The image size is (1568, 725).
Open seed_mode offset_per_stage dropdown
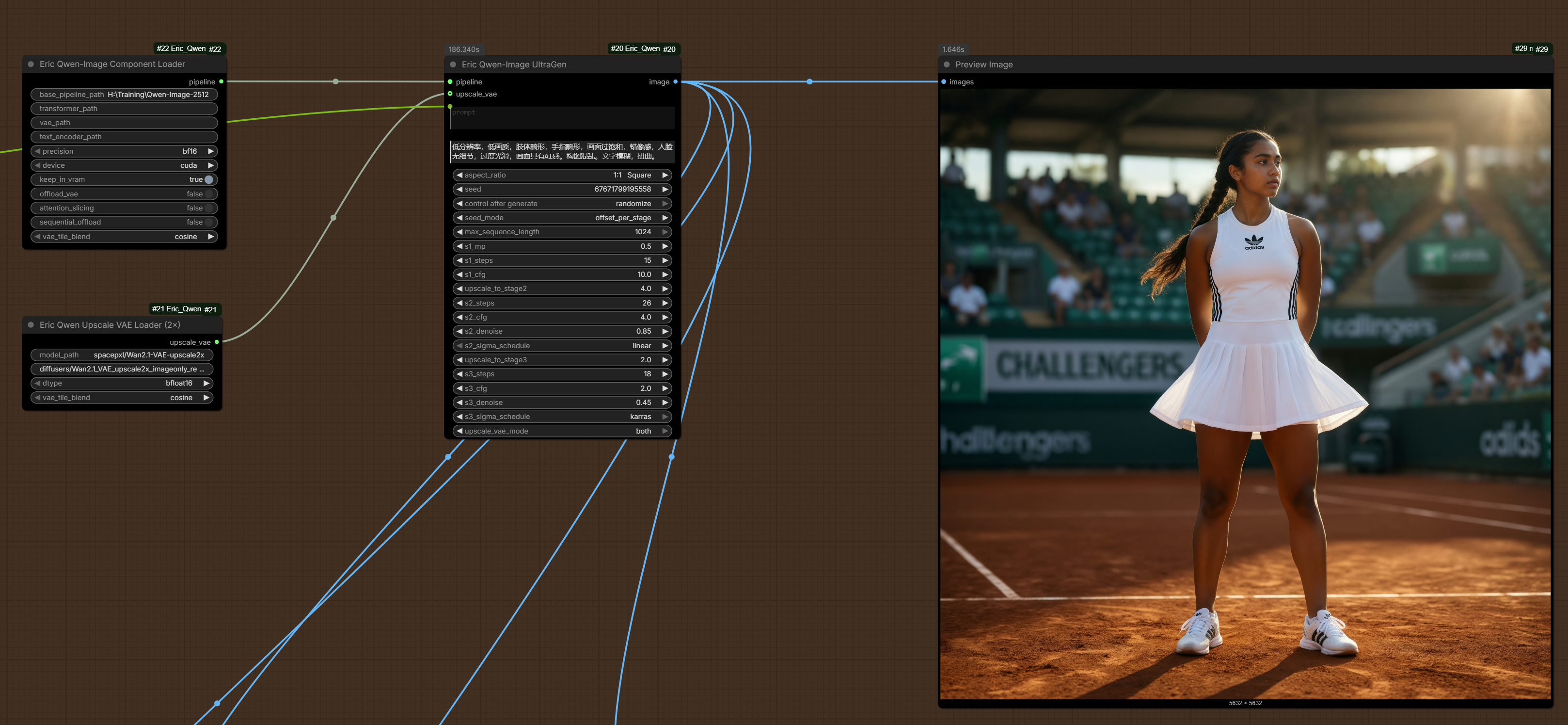[x=562, y=217]
